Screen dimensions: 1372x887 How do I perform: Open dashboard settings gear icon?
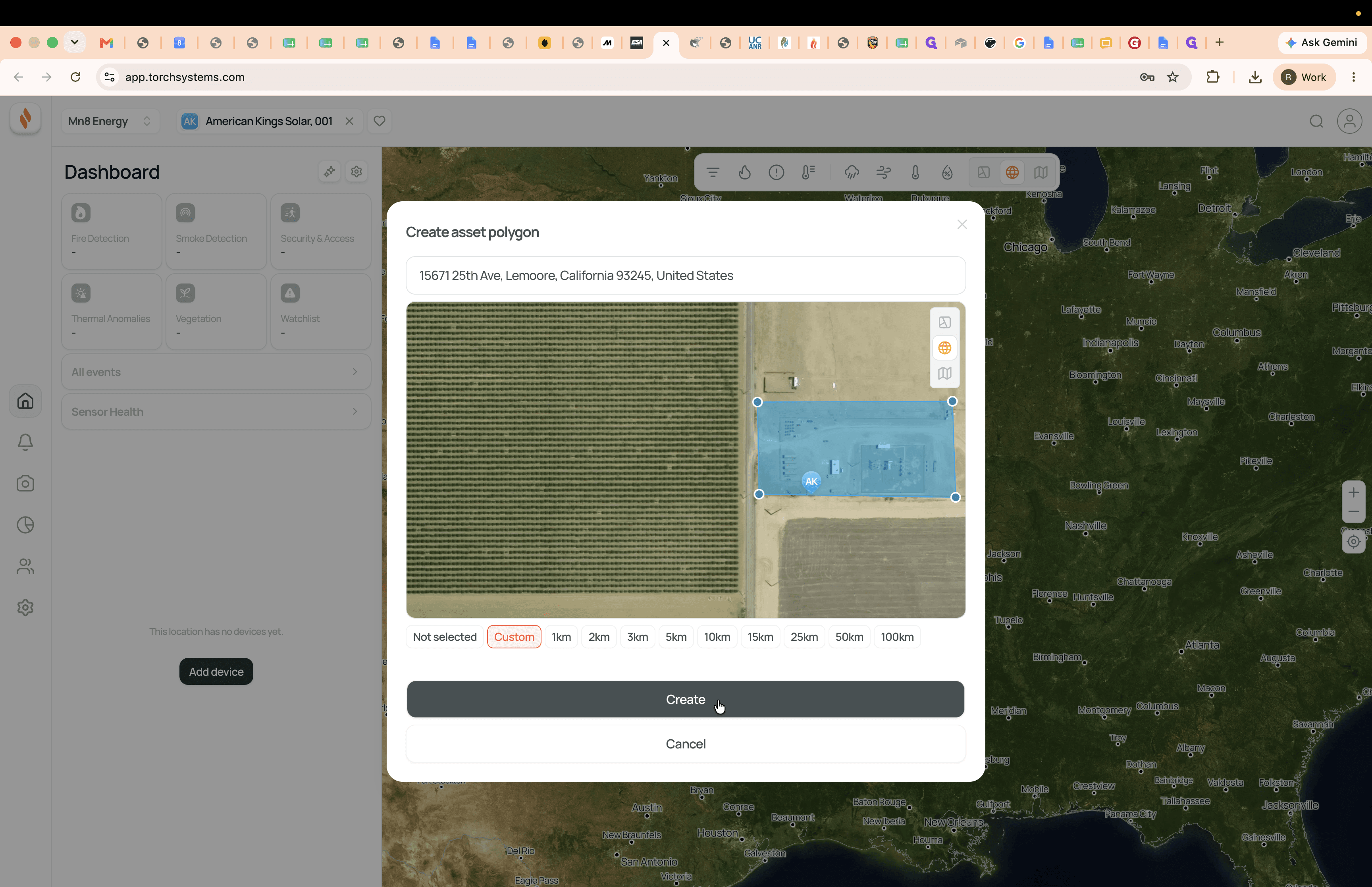pos(356,172)
